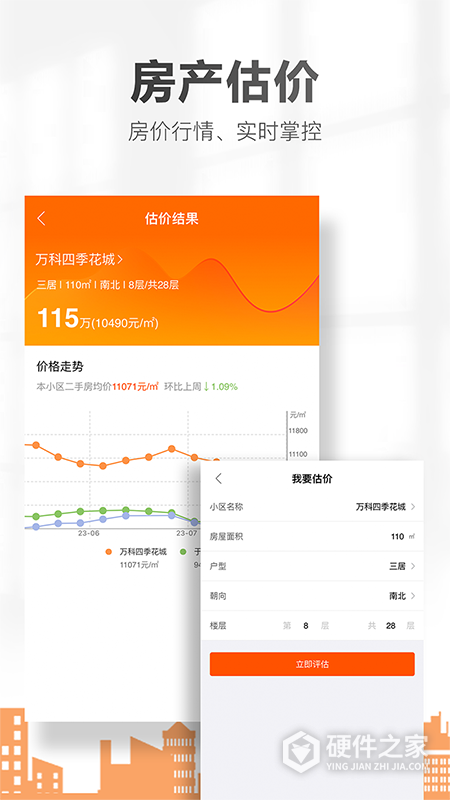Open the 户型 三居 selector
The image size is (450, 800).
(402, 566)
